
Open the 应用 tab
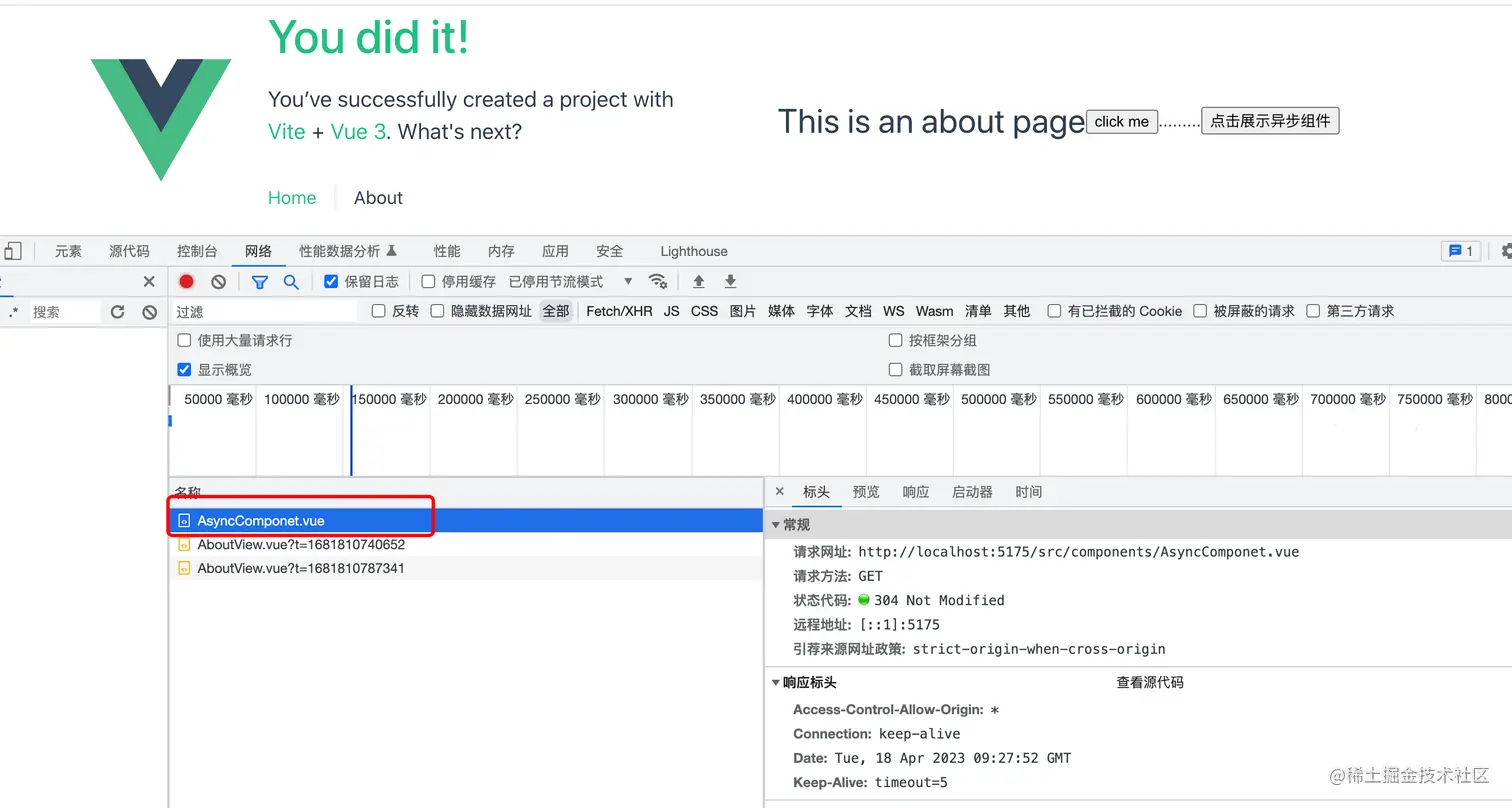(x=555, y=251)
